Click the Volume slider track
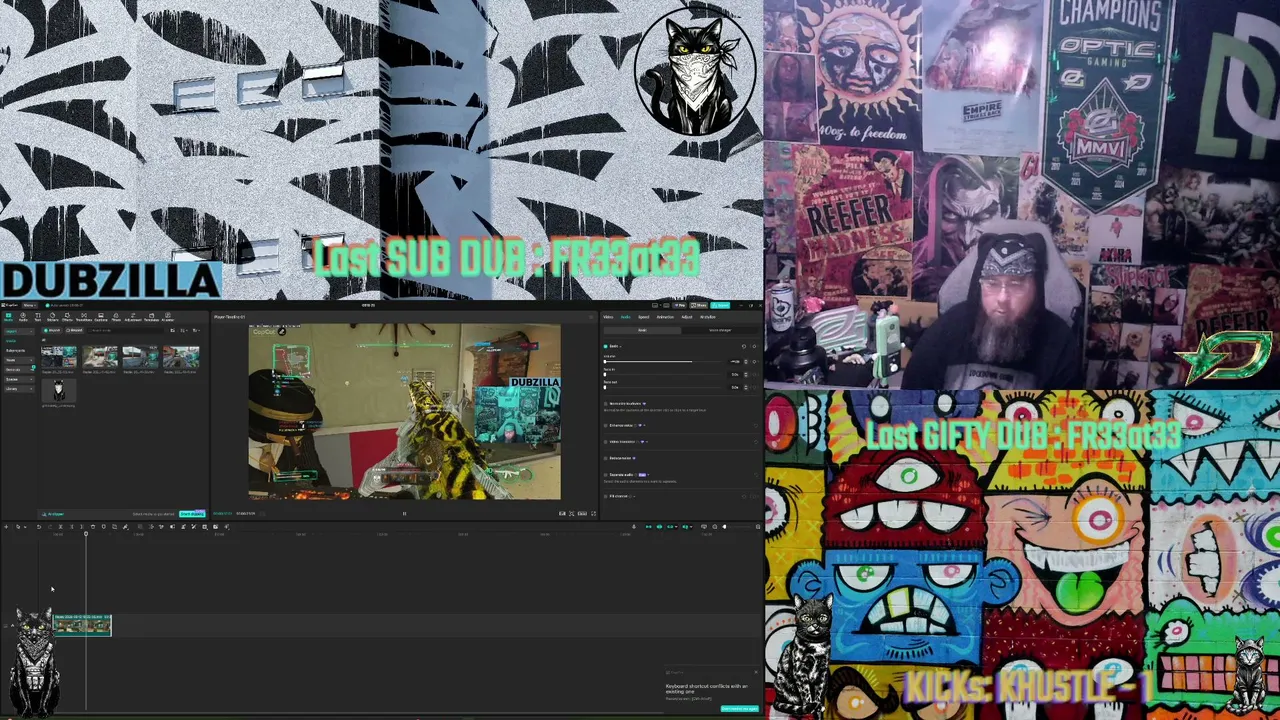This screenshot has width=1280, height=720. click(x=665, y=361)
